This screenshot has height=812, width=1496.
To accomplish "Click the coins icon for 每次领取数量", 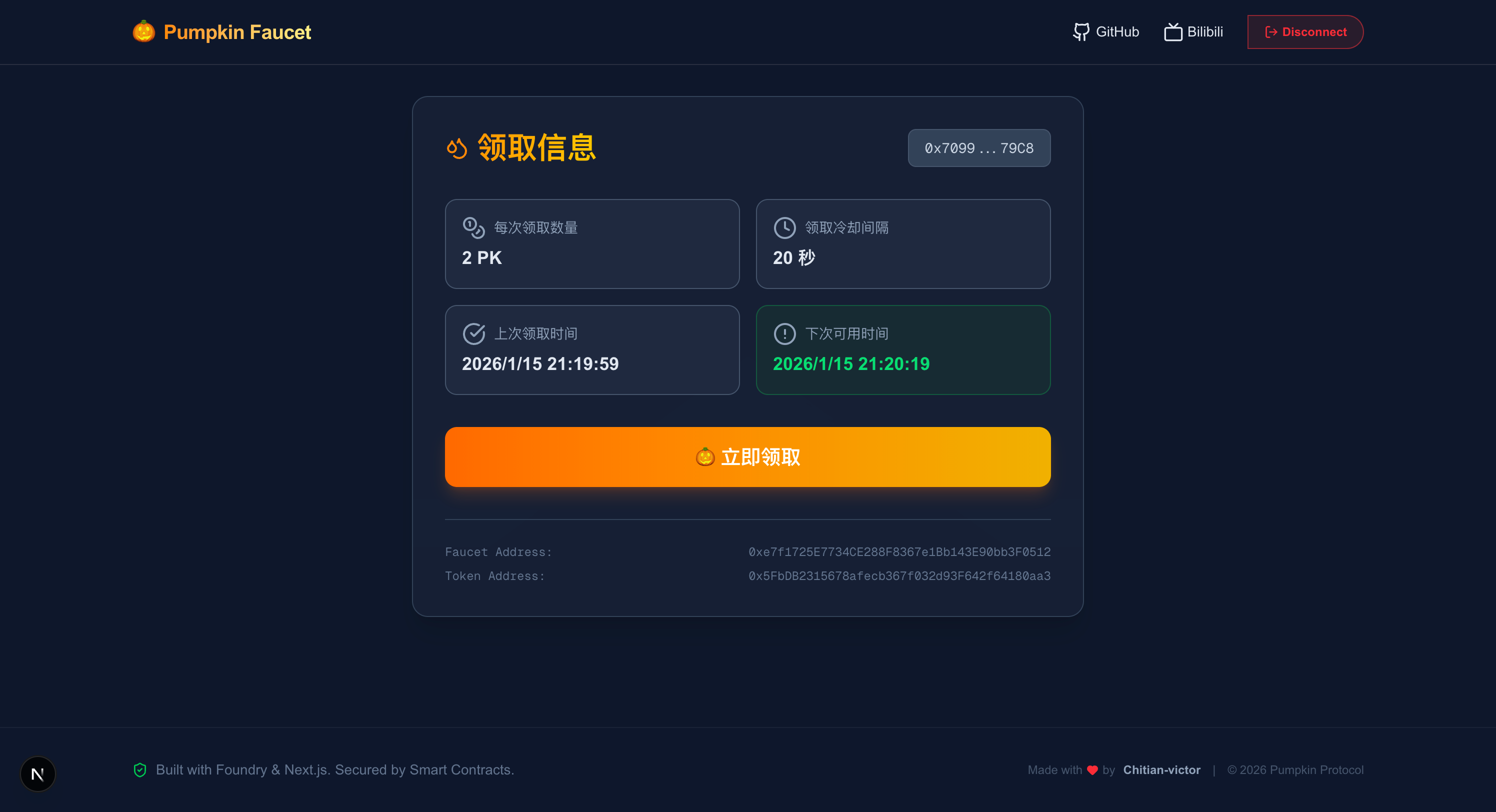I will coord(473,227).
